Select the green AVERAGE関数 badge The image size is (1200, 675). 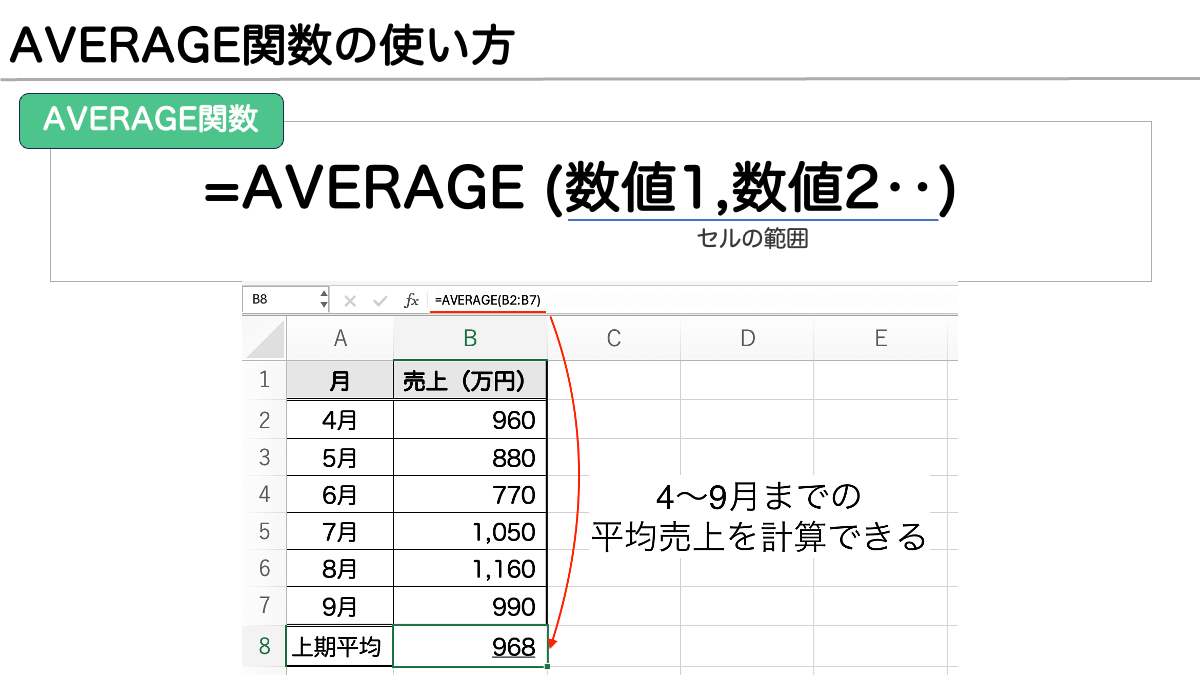[x=150, y=119]
